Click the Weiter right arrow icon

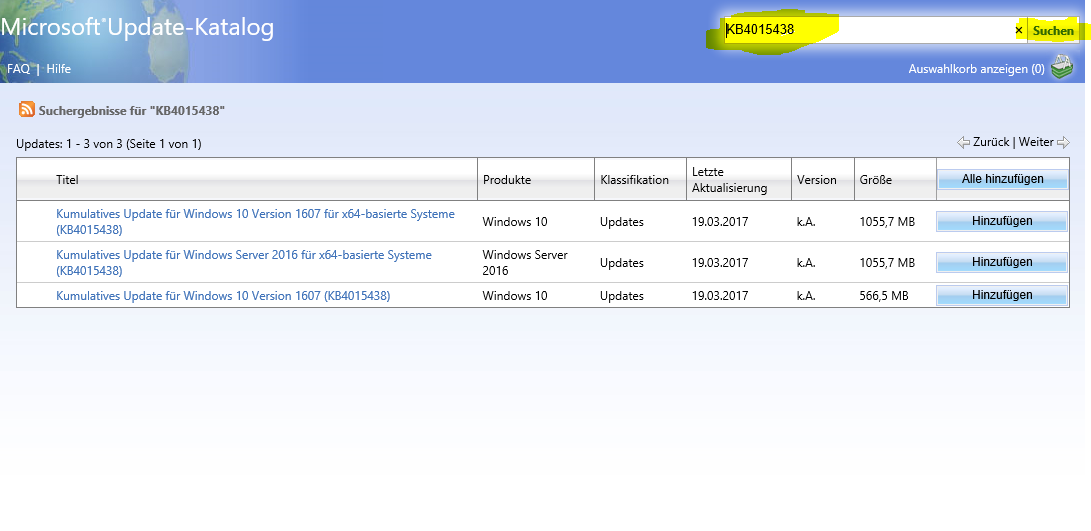tap(1062, 142)
